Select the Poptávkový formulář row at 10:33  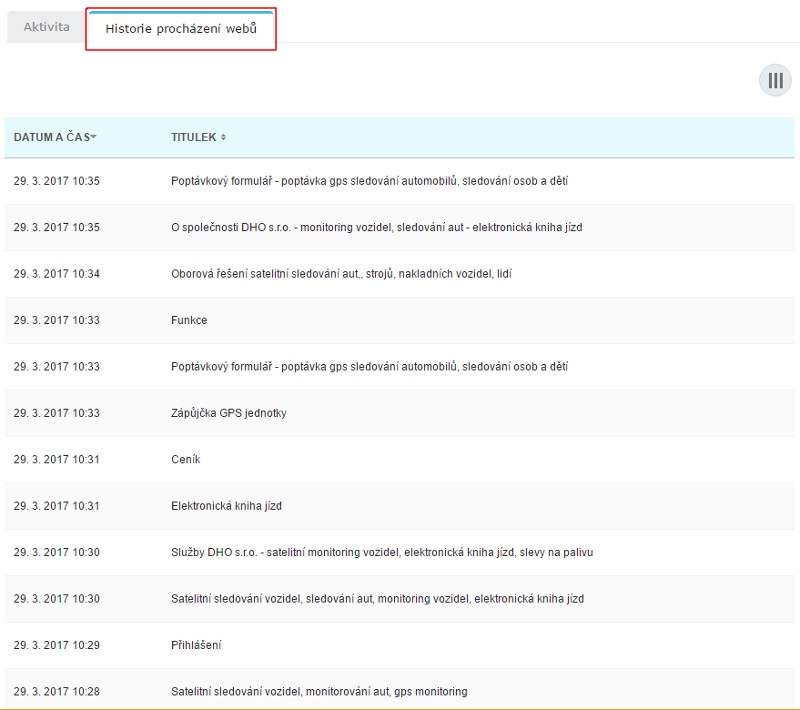pos(369,366)
